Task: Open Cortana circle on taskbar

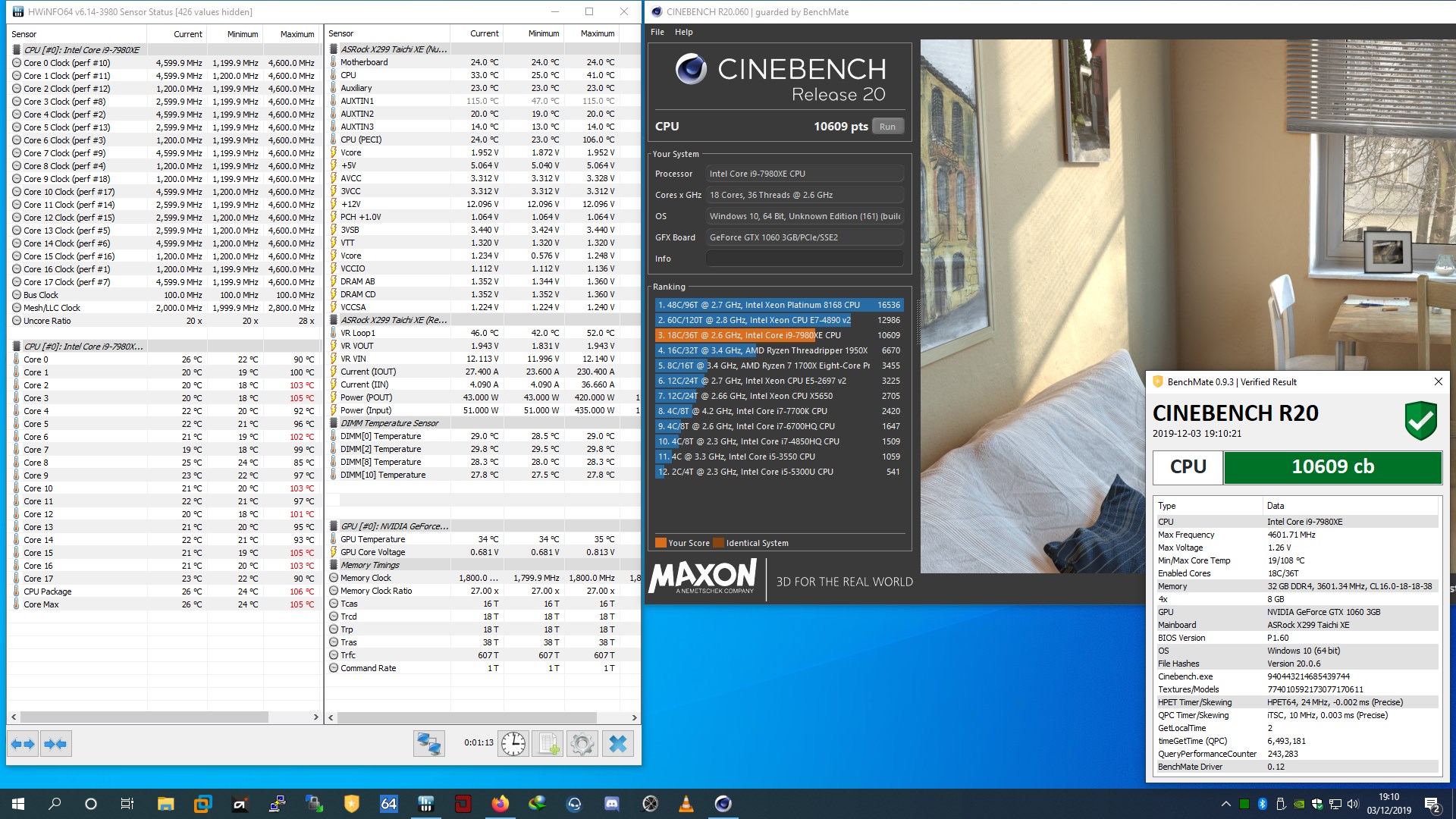Action: tap(91, 804)
